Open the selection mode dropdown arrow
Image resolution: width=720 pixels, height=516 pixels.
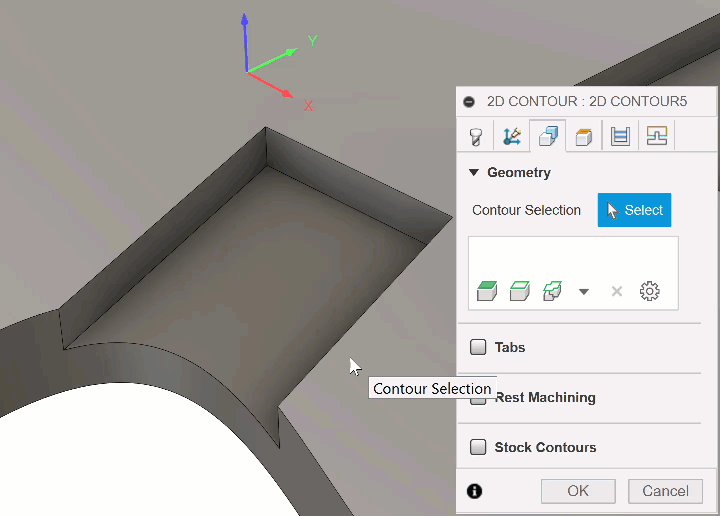(x=584, y=292)
